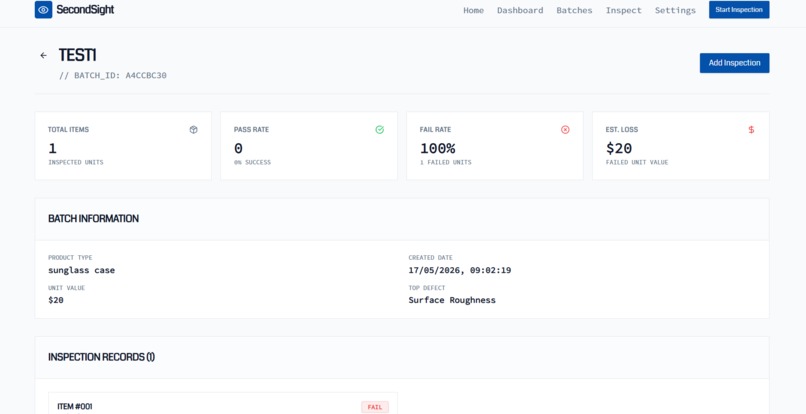Viewport: 806px width, 414px height.
Task: Click the 'Surface Roughness' top defect value
Action: pyautogui.click(x=452, y=300)
